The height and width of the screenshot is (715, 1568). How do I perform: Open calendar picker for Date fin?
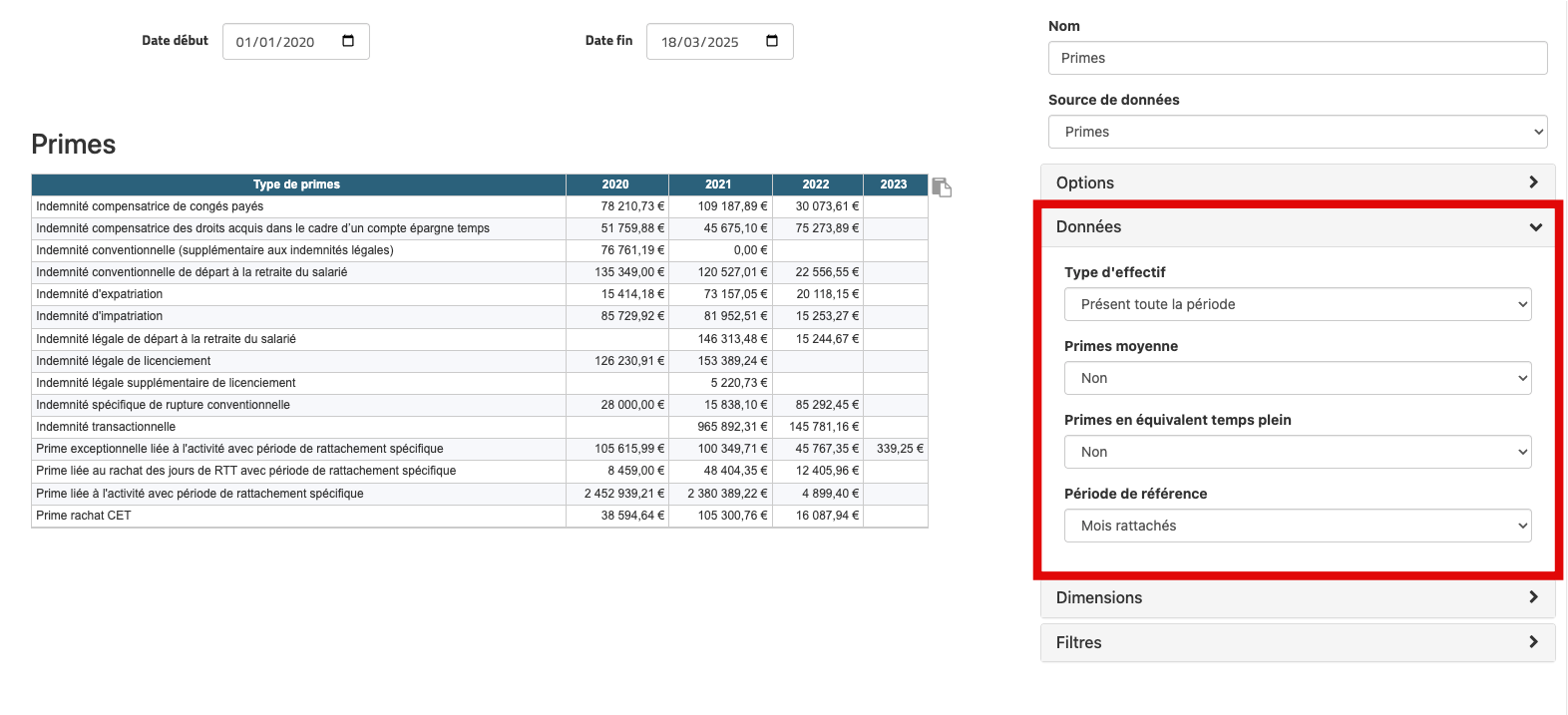(772, 41)
